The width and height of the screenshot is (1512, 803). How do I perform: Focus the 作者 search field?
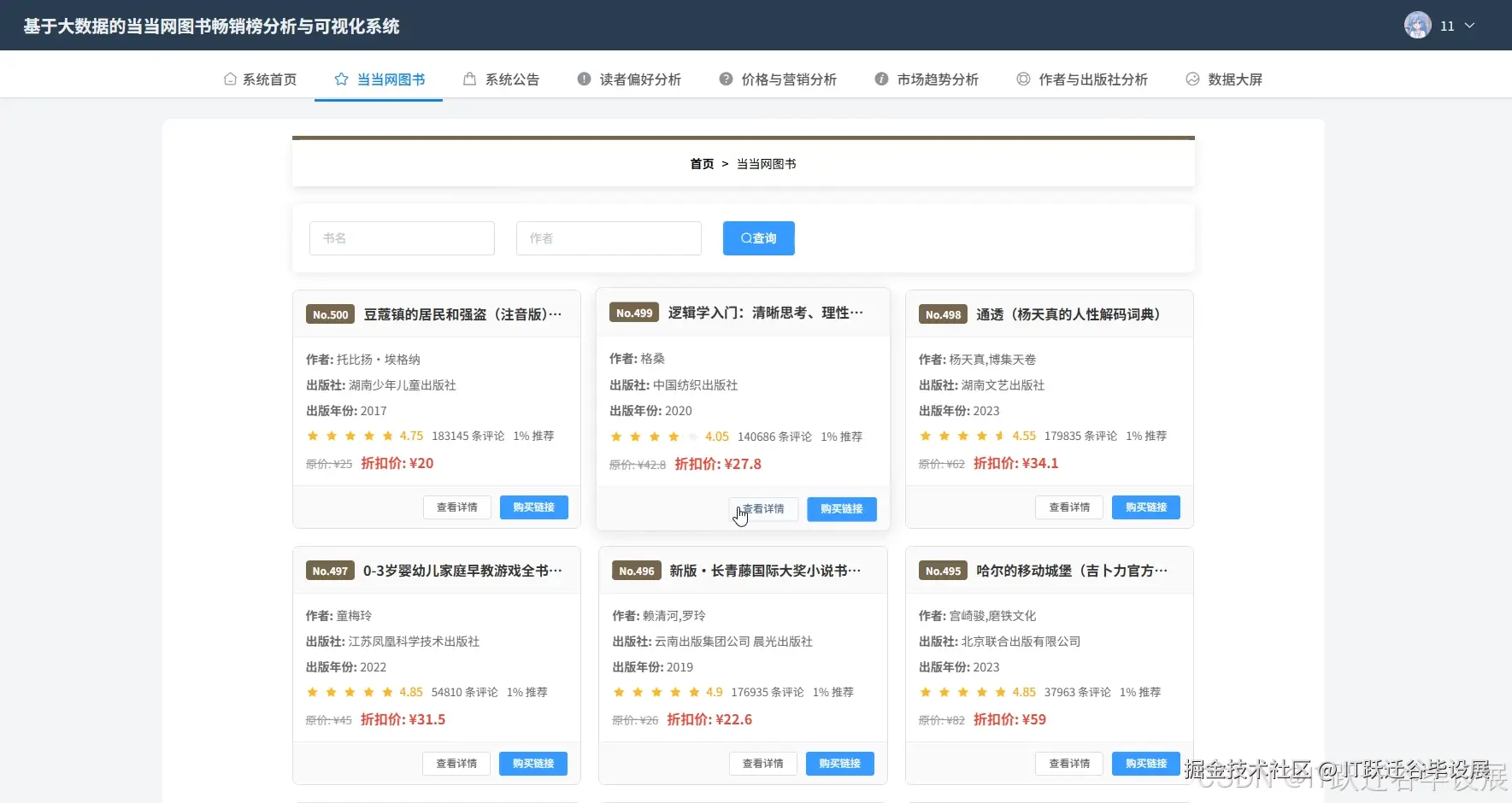609,238
